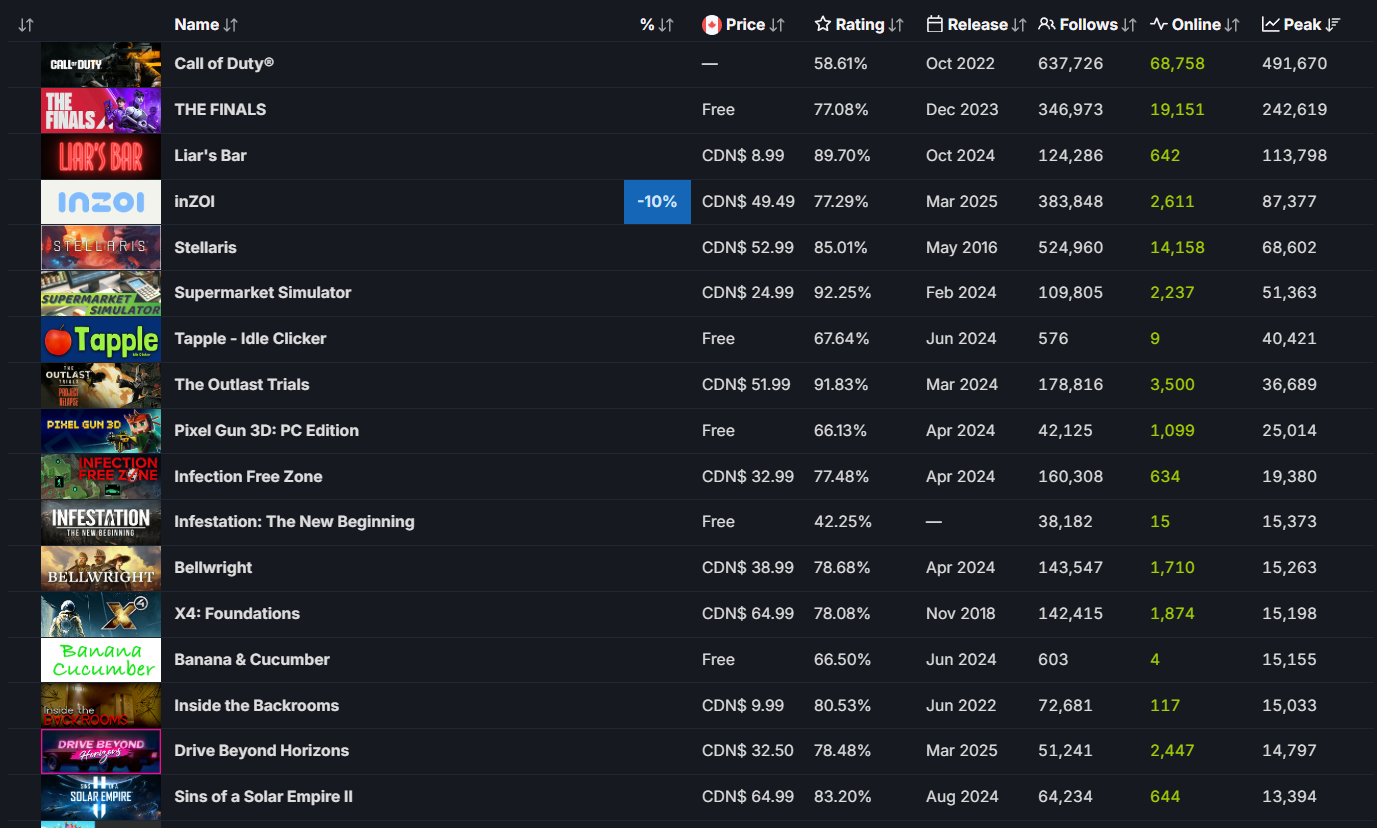The height and width of the screenshot is (828, 1377).
Task: Click the 13,394 peak value for Sins of a Solar Empire II
Action: (1289, 797)
